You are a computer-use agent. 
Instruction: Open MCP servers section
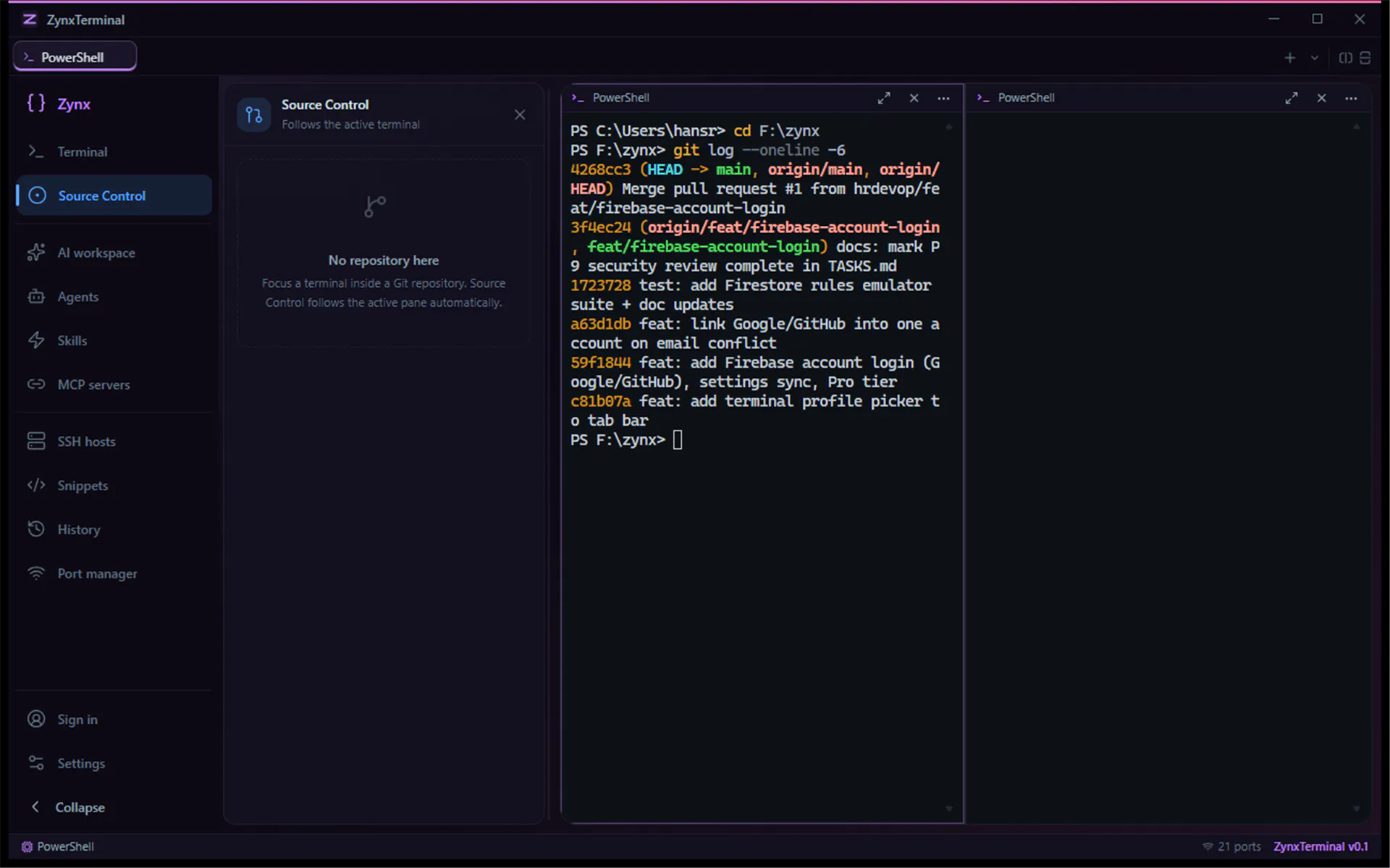[x=114, y=384]
